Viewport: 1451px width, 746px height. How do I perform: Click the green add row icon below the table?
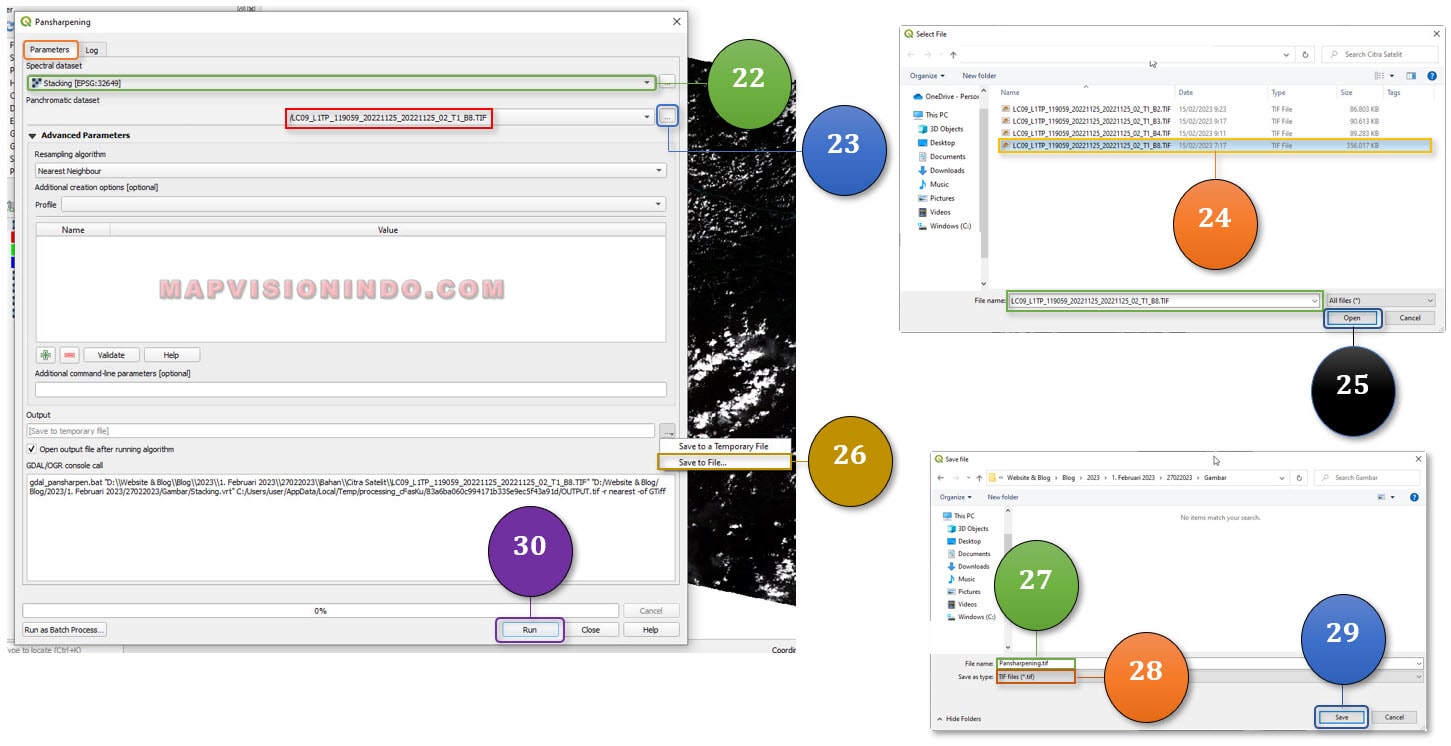46,355
